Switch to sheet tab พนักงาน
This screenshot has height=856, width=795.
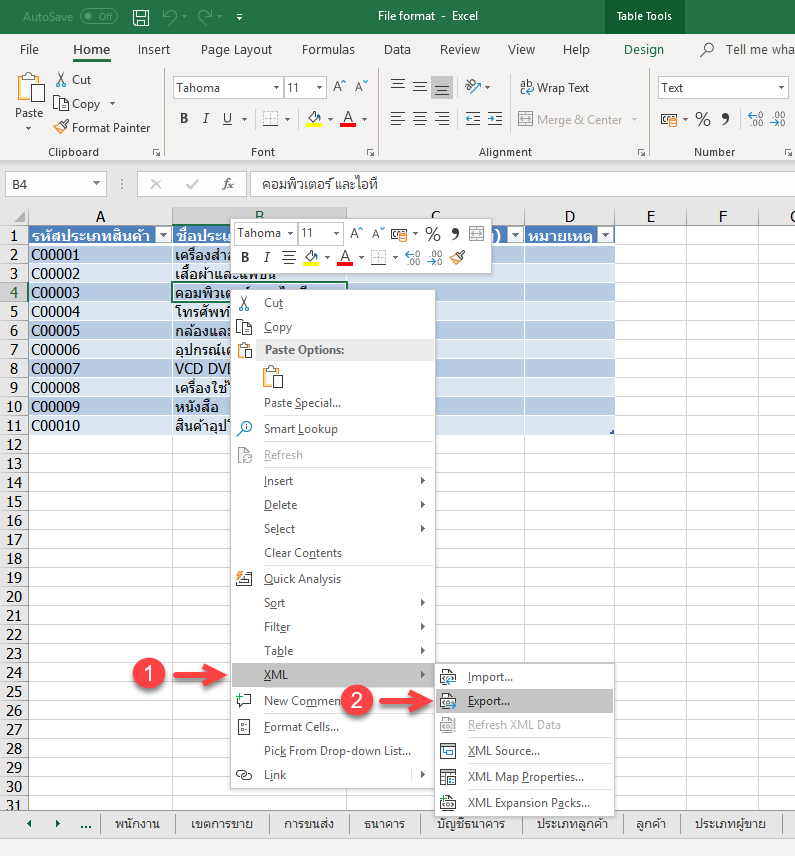(x=137, y=824)
